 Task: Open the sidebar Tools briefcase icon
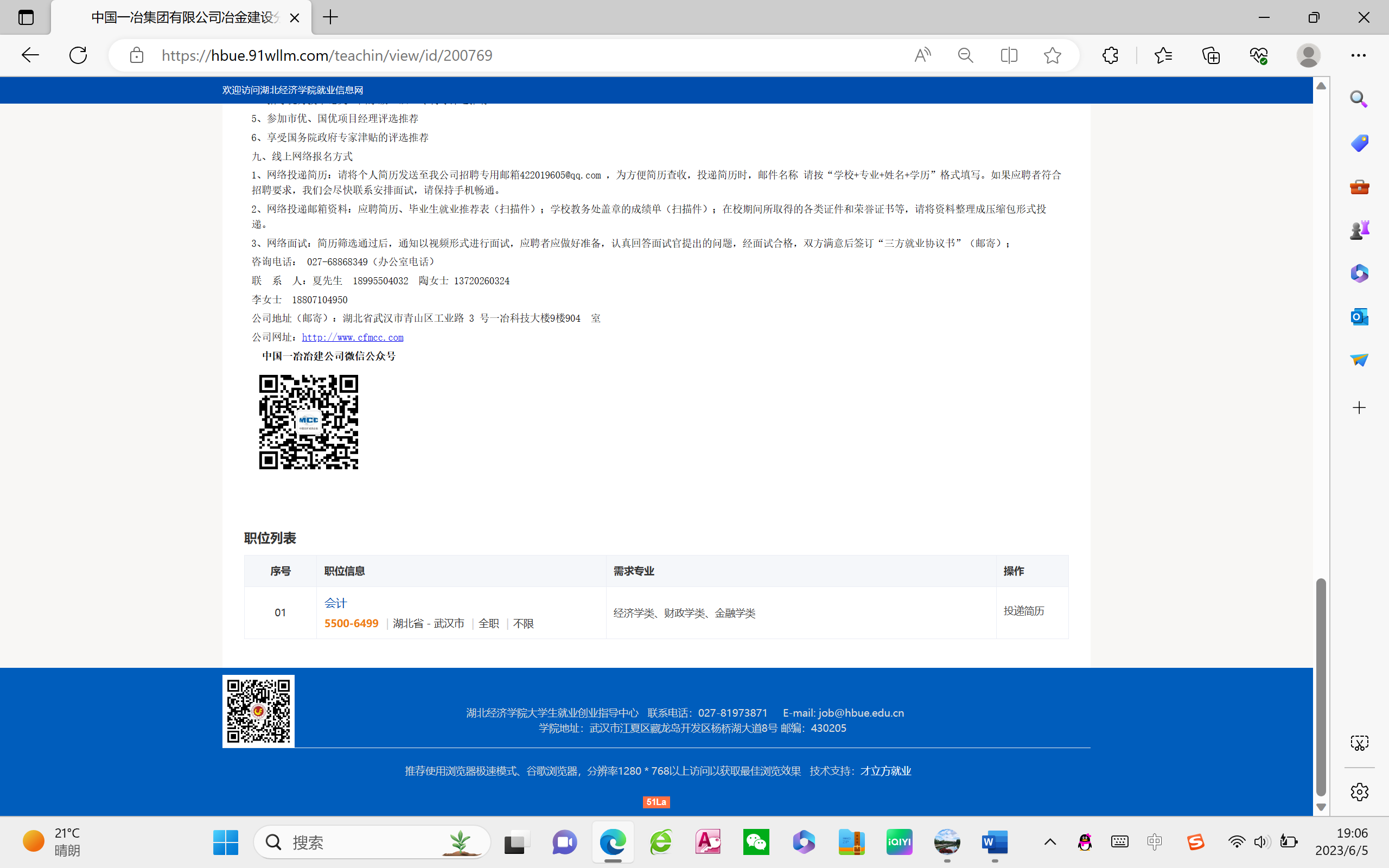tap(1359, 187)
